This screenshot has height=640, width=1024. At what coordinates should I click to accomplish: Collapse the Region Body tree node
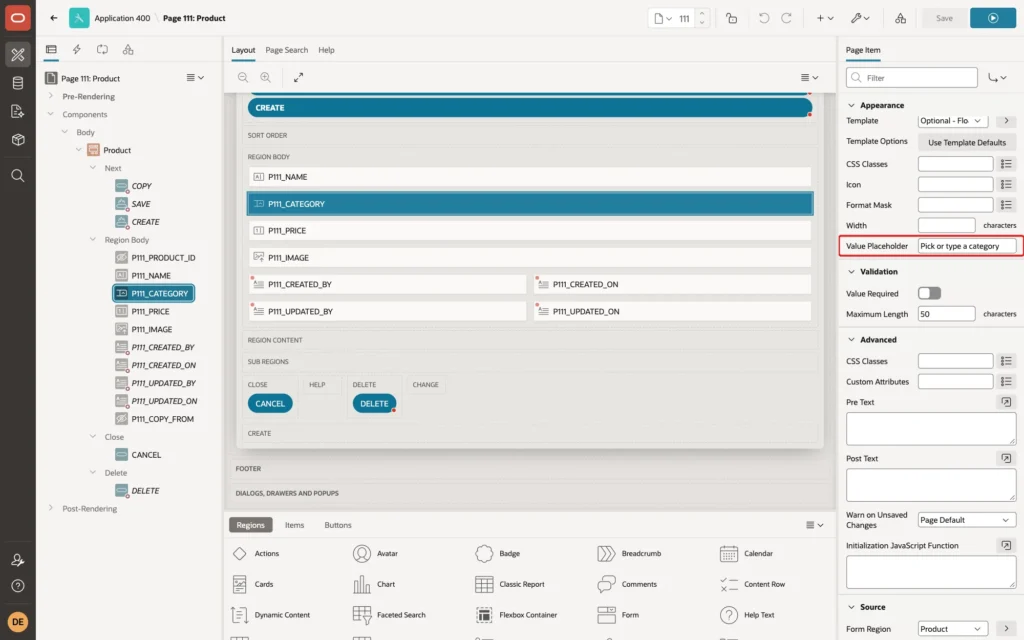pyautogui.click(x=93, y=240)
